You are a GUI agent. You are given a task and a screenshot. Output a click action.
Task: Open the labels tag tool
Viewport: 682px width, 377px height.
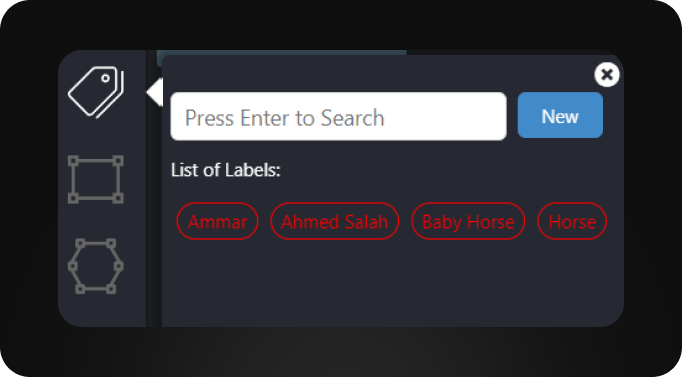(96, 92)
